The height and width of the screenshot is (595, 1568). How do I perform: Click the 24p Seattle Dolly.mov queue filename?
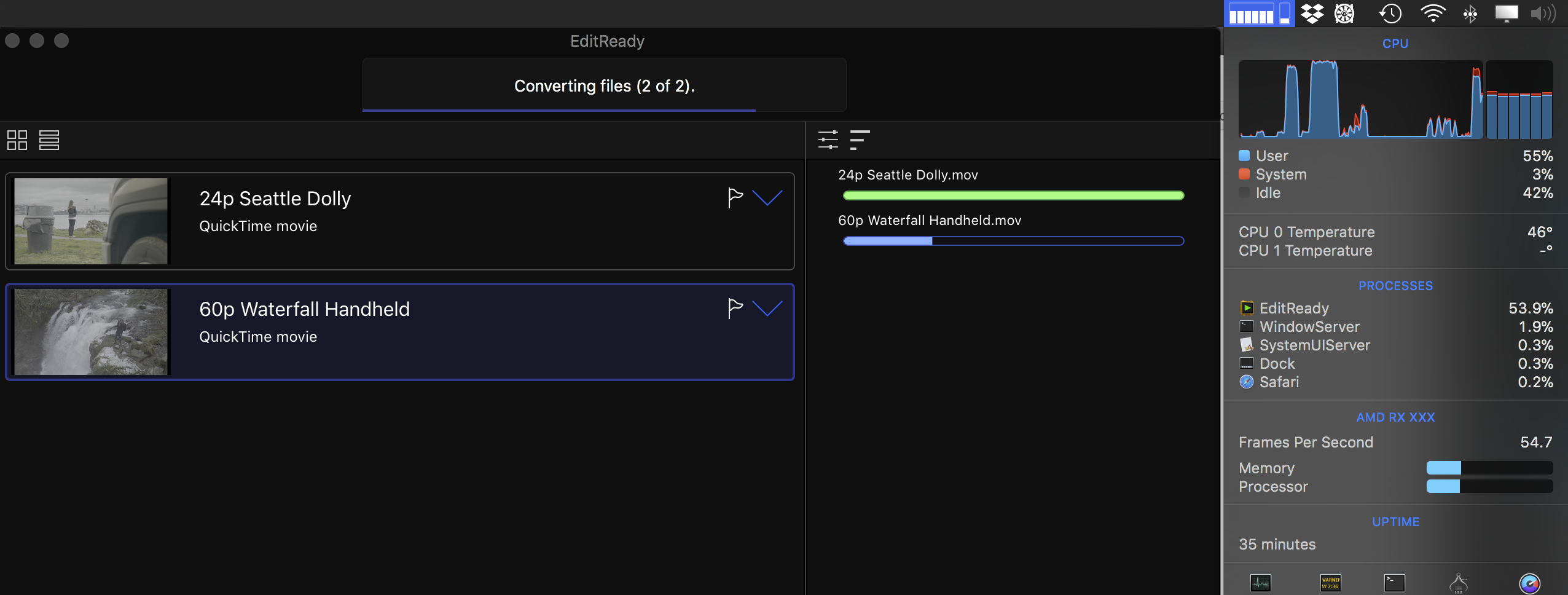click(908, 175)
